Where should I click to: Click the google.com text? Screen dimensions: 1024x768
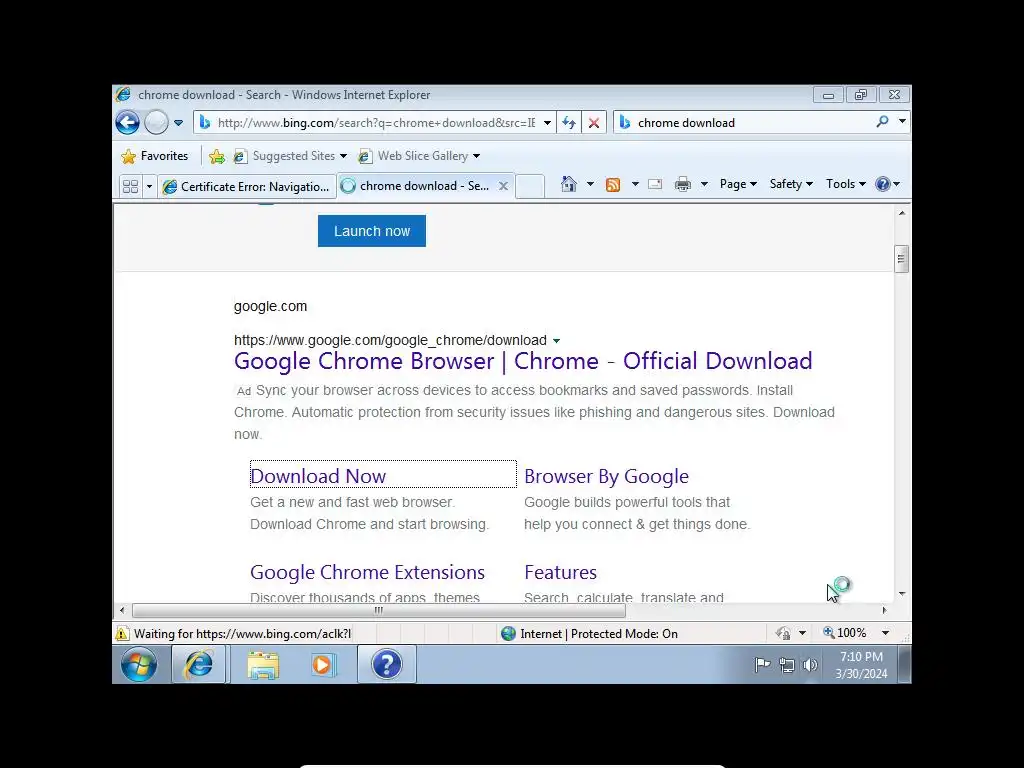[x=270, y=306]
